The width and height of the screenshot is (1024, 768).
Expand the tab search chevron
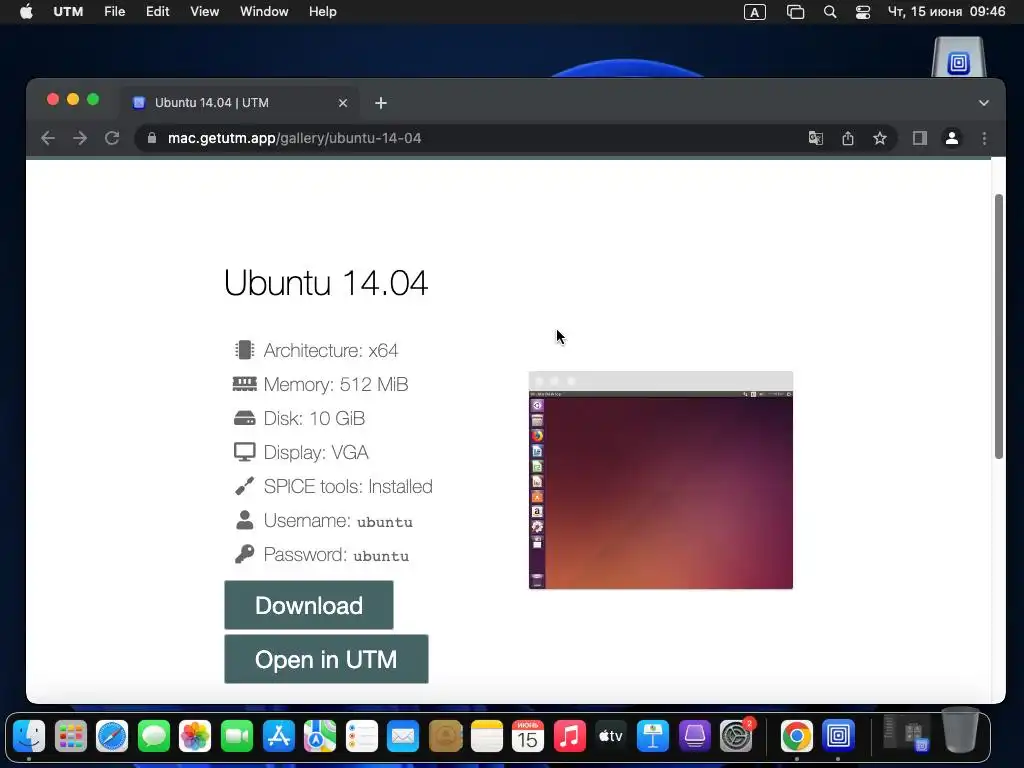(x=984, y=103)
